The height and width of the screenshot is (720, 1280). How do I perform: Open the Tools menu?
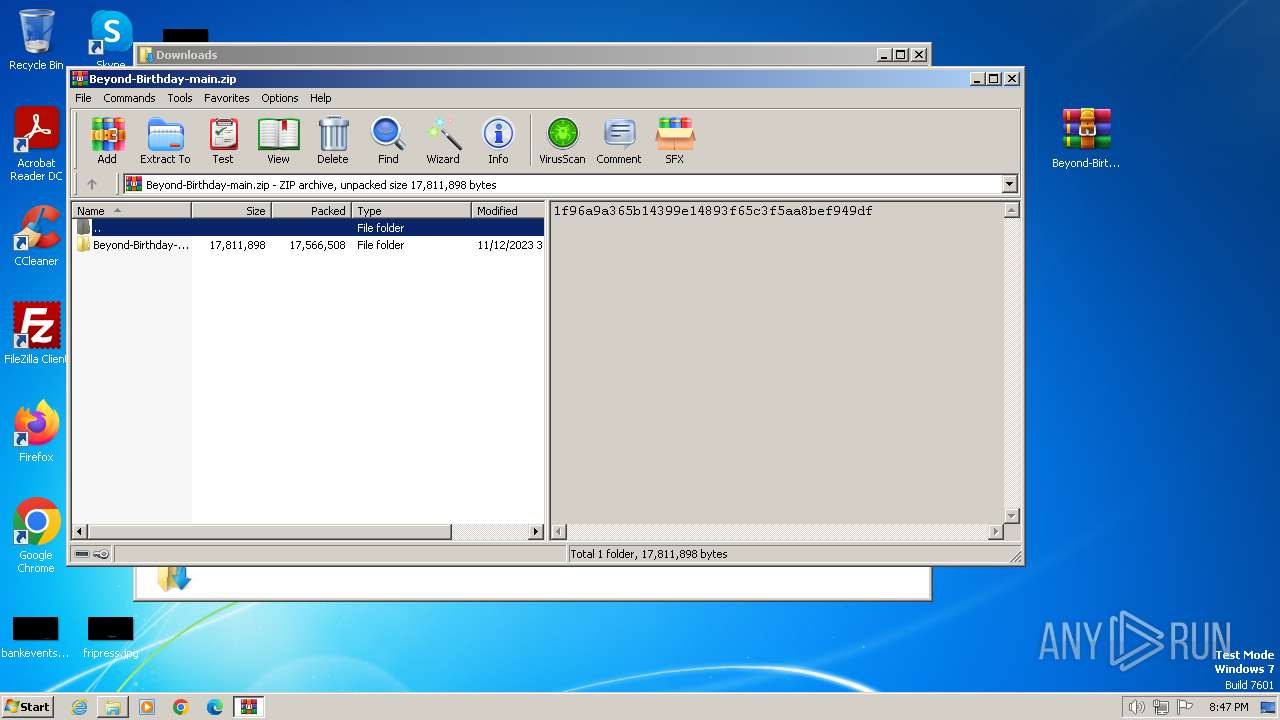pos(180,98)
